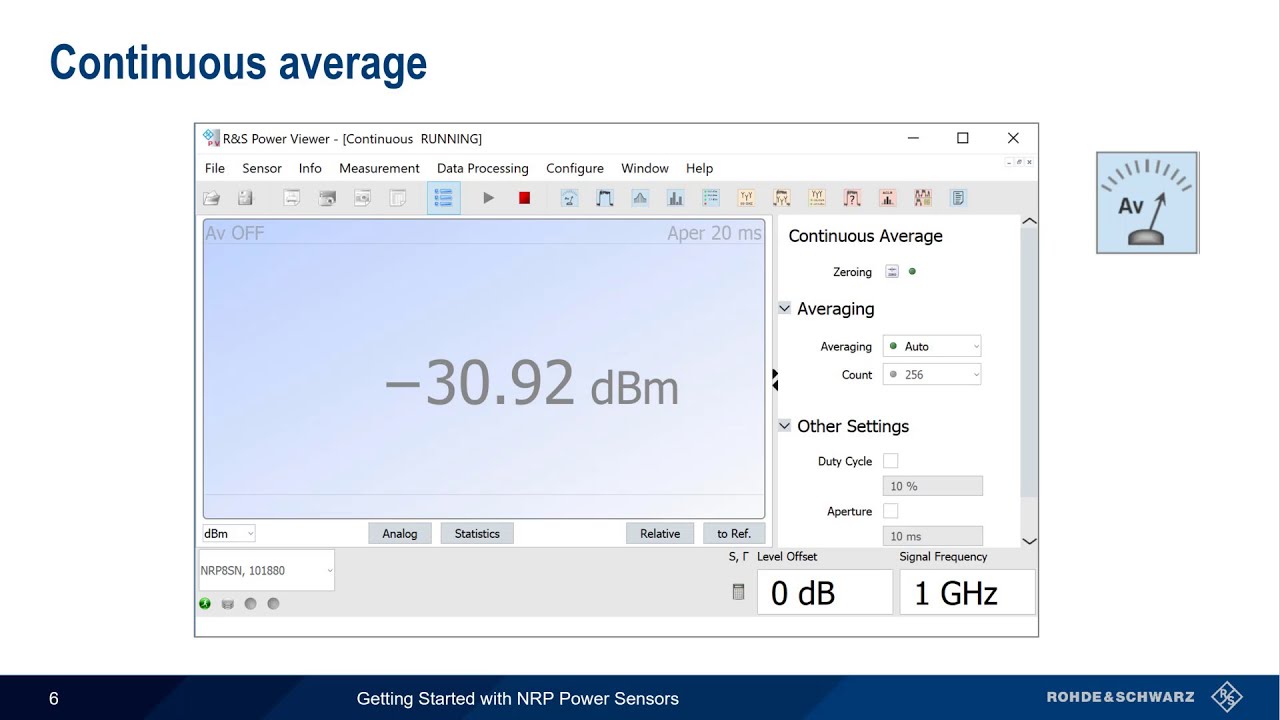The width and height of the screenshot is (1280, 720).
Task: Click the Analog button
Action: coord(400,533)
